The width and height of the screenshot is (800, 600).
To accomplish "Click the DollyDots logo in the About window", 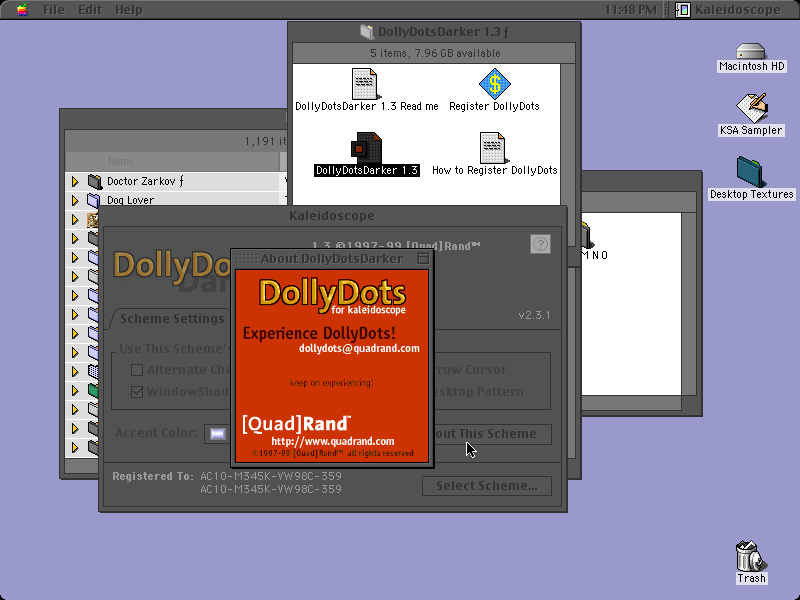I will click(332, 296).
